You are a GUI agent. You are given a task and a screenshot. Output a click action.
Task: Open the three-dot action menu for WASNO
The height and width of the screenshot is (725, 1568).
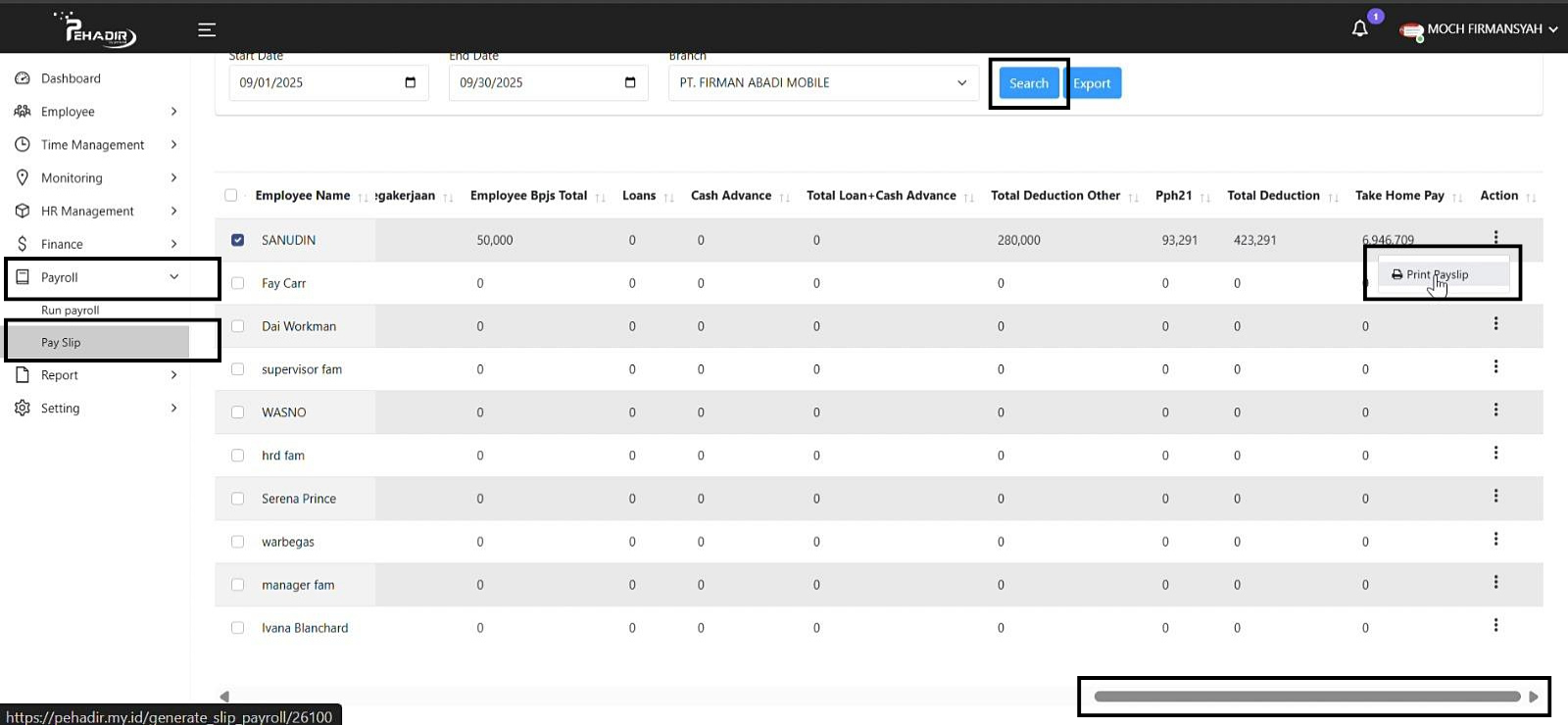[1495, 411]
